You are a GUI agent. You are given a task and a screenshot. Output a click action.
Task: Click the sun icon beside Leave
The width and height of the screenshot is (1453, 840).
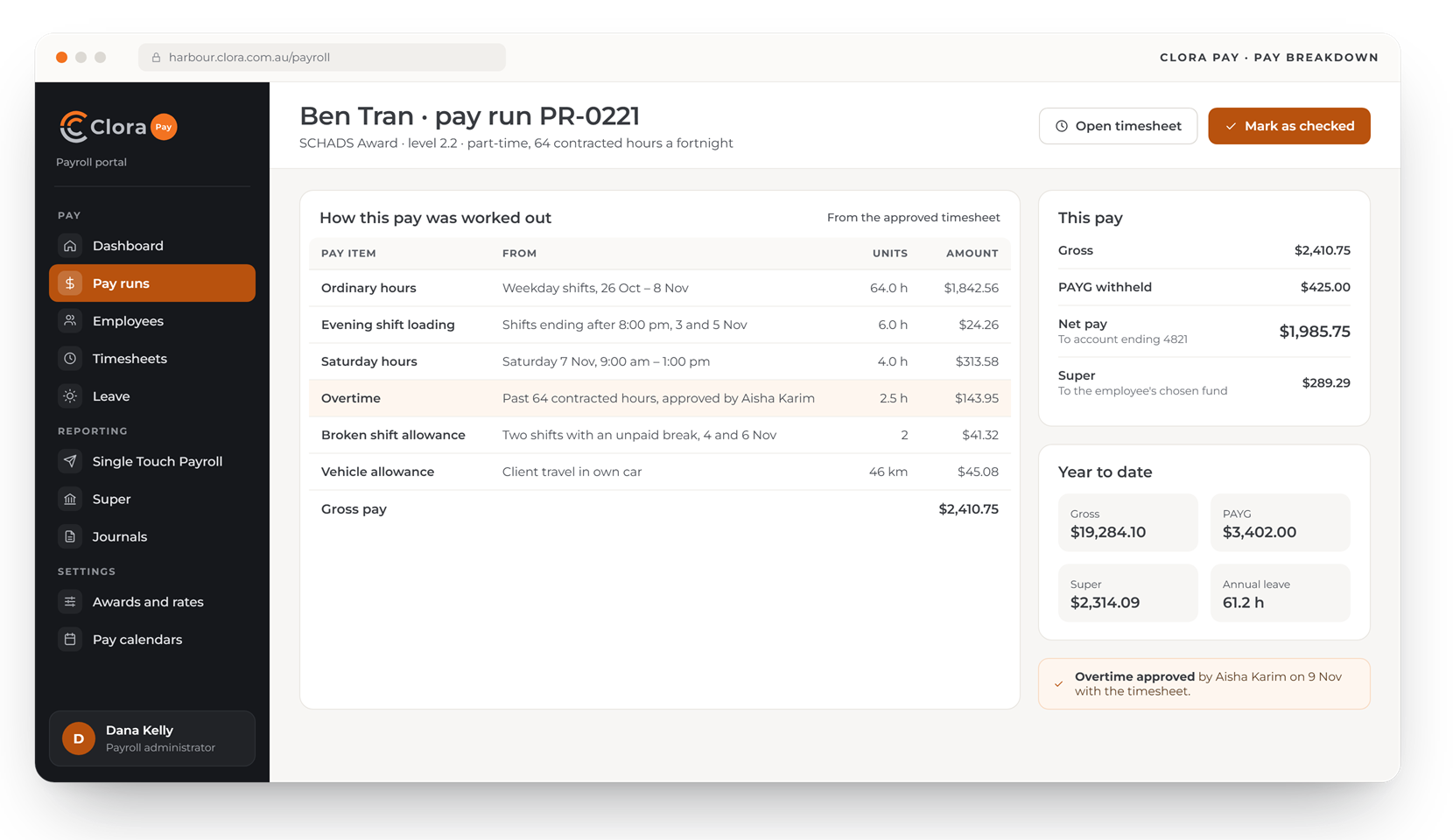point(70,396)
